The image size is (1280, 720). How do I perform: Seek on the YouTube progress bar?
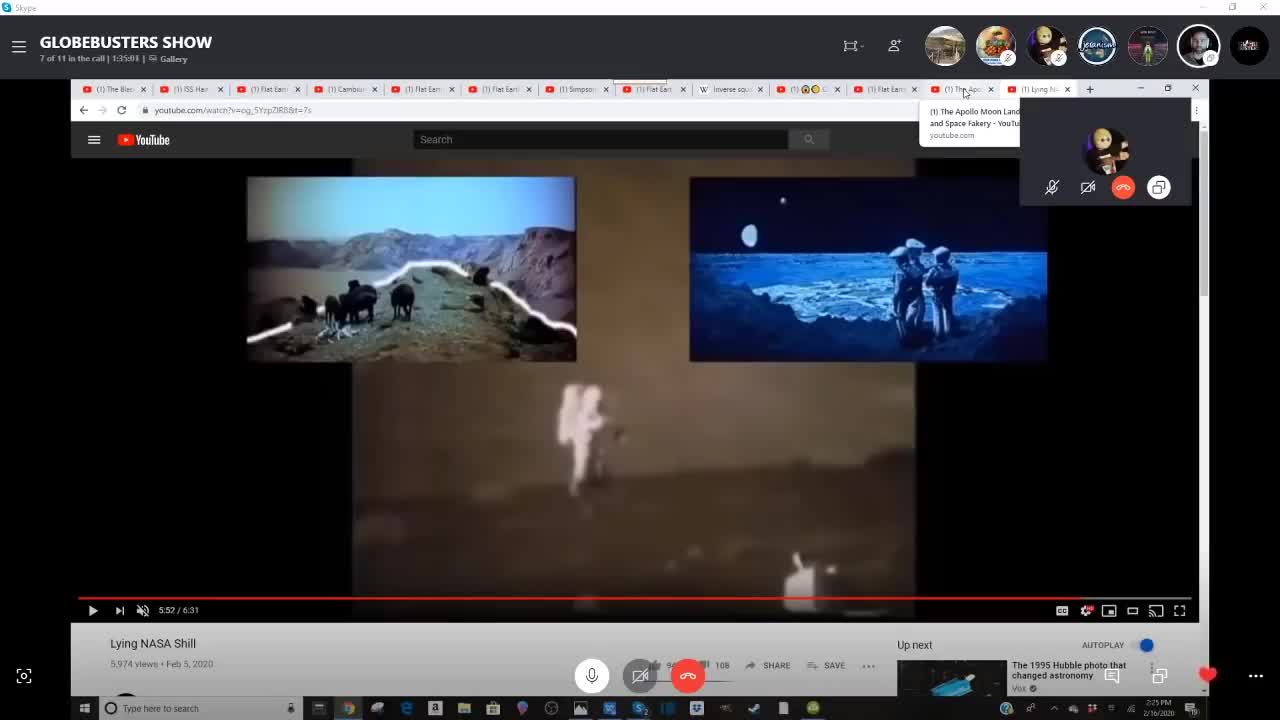pyautogui.click(x=635, y=598)
